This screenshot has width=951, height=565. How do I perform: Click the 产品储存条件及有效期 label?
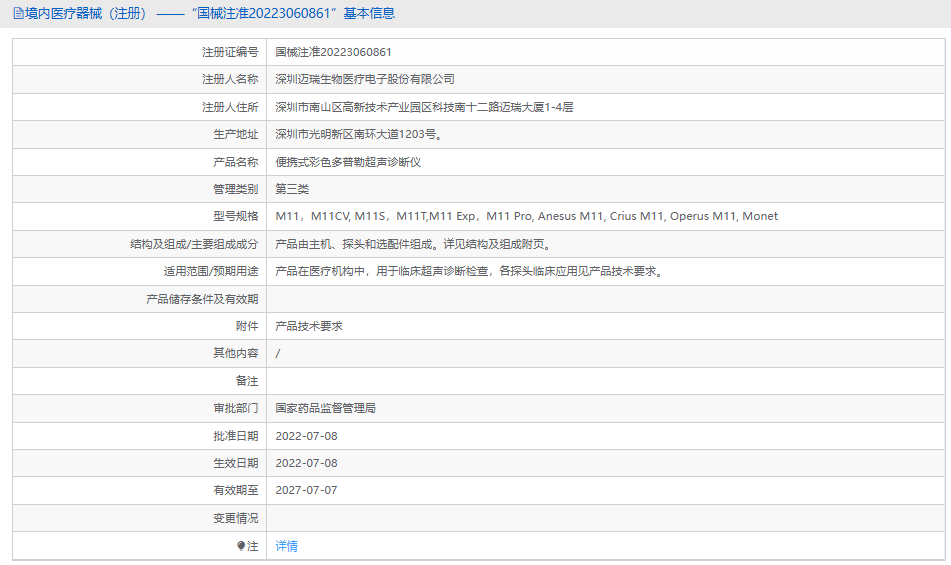tap(202, 299)
